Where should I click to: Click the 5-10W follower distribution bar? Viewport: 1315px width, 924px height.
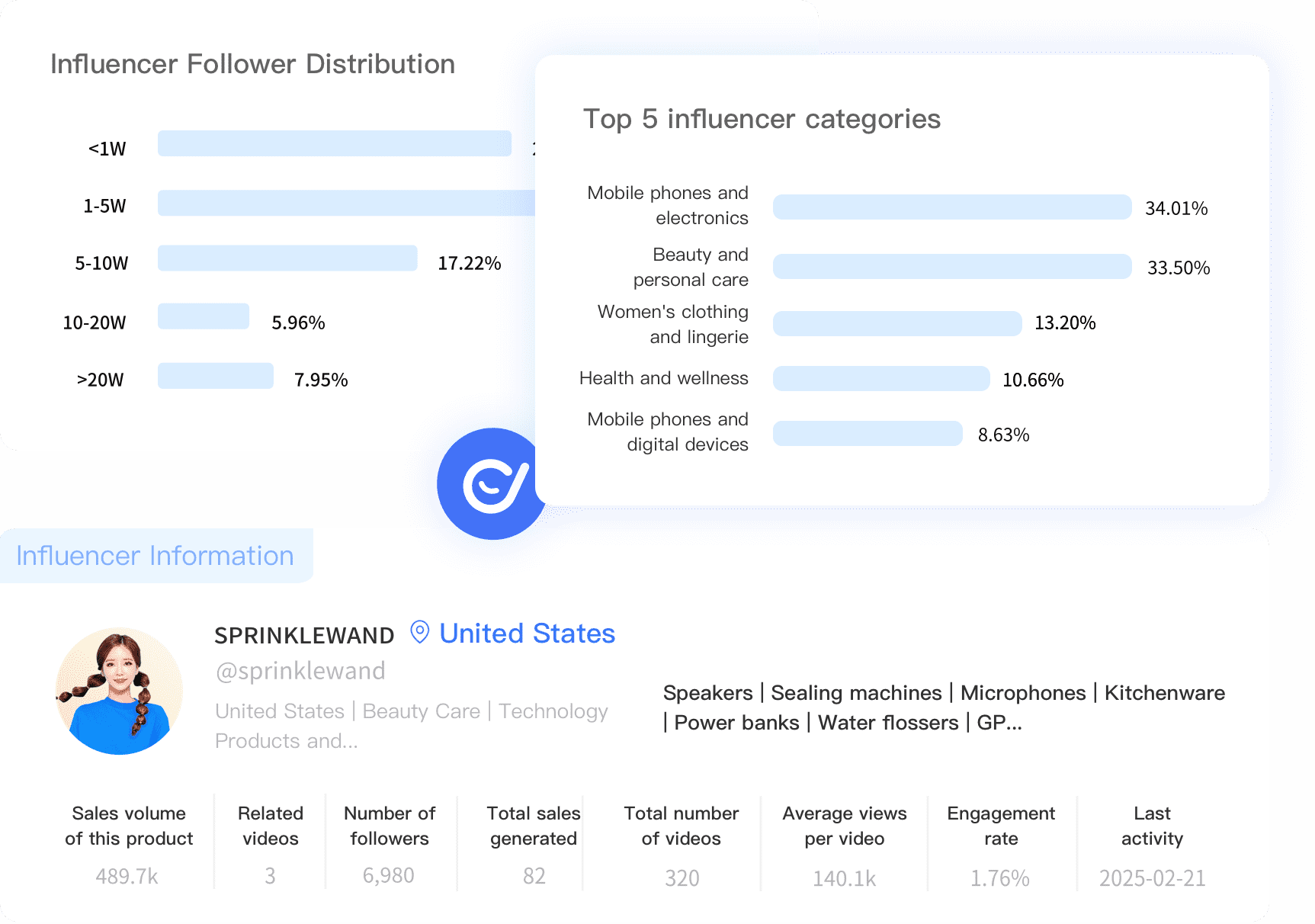[287, 258]
